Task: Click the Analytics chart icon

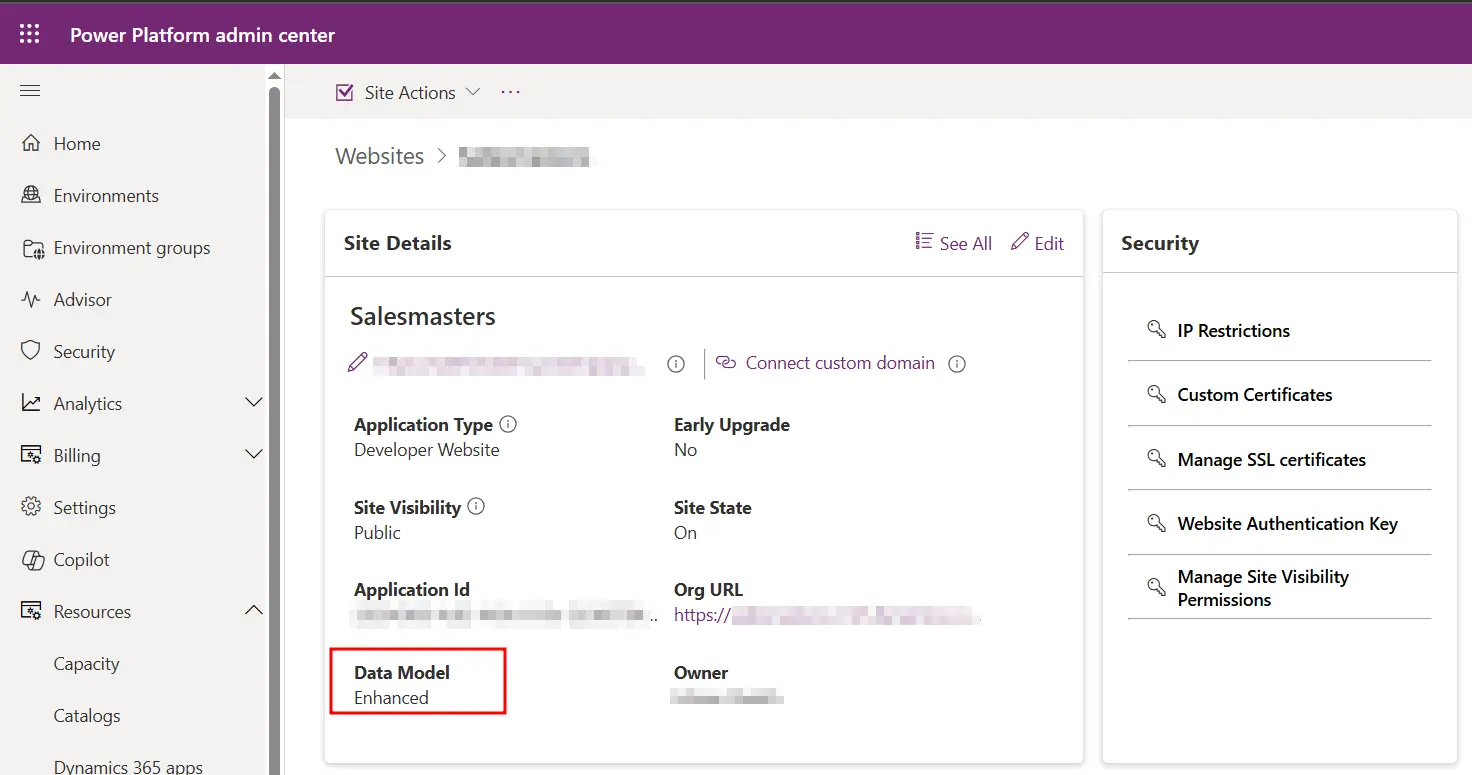Action: tap(31, 403)
